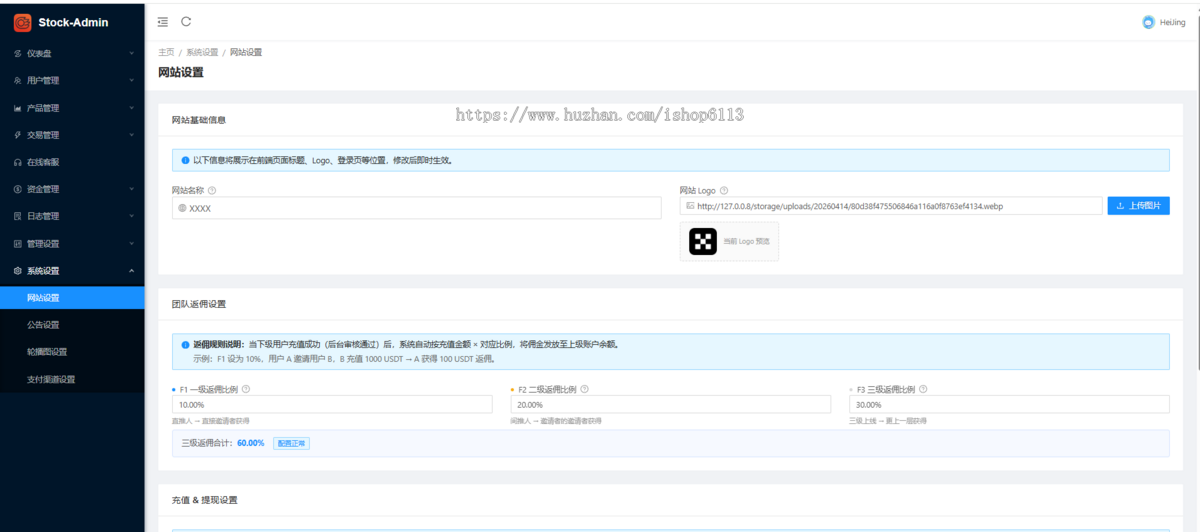The width and height of the screenshot is (1200, 532).
Task: Focus the 网站名称 input field
Action: point(416,208)
